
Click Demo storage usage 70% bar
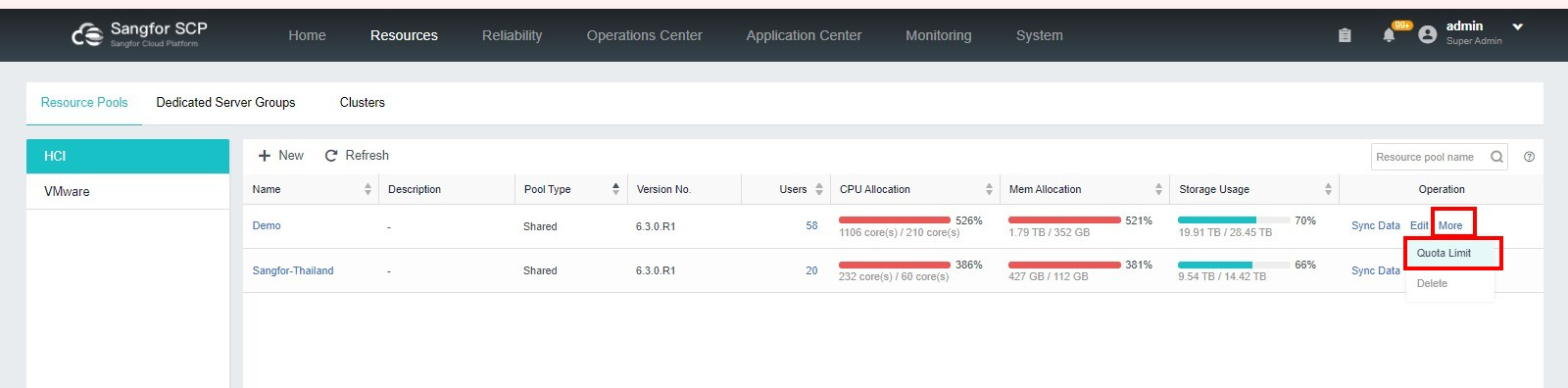pos(1234,219)
